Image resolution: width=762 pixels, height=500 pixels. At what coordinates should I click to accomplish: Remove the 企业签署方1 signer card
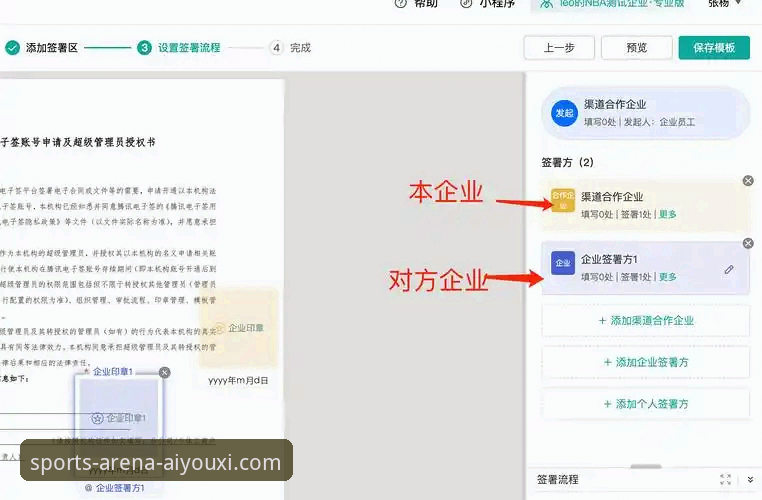(748, 243)
